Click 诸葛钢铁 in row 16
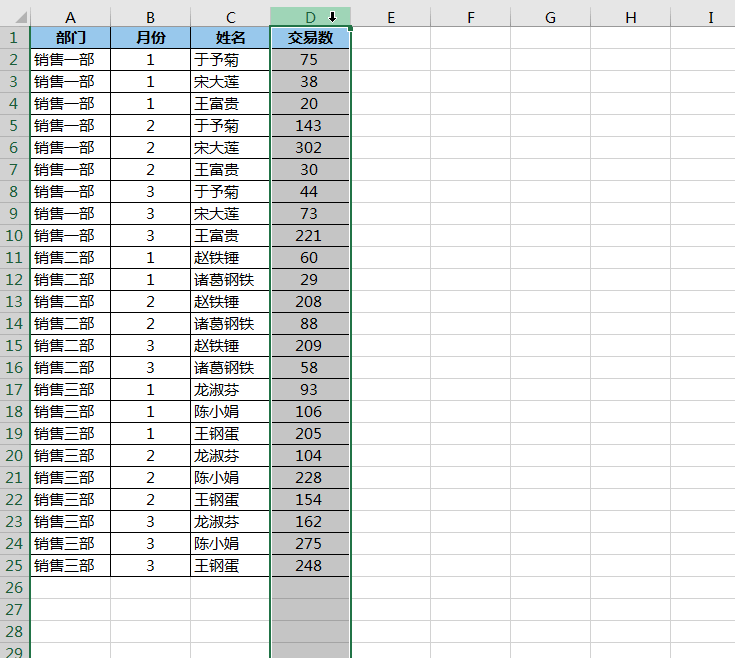 point(224,367)
